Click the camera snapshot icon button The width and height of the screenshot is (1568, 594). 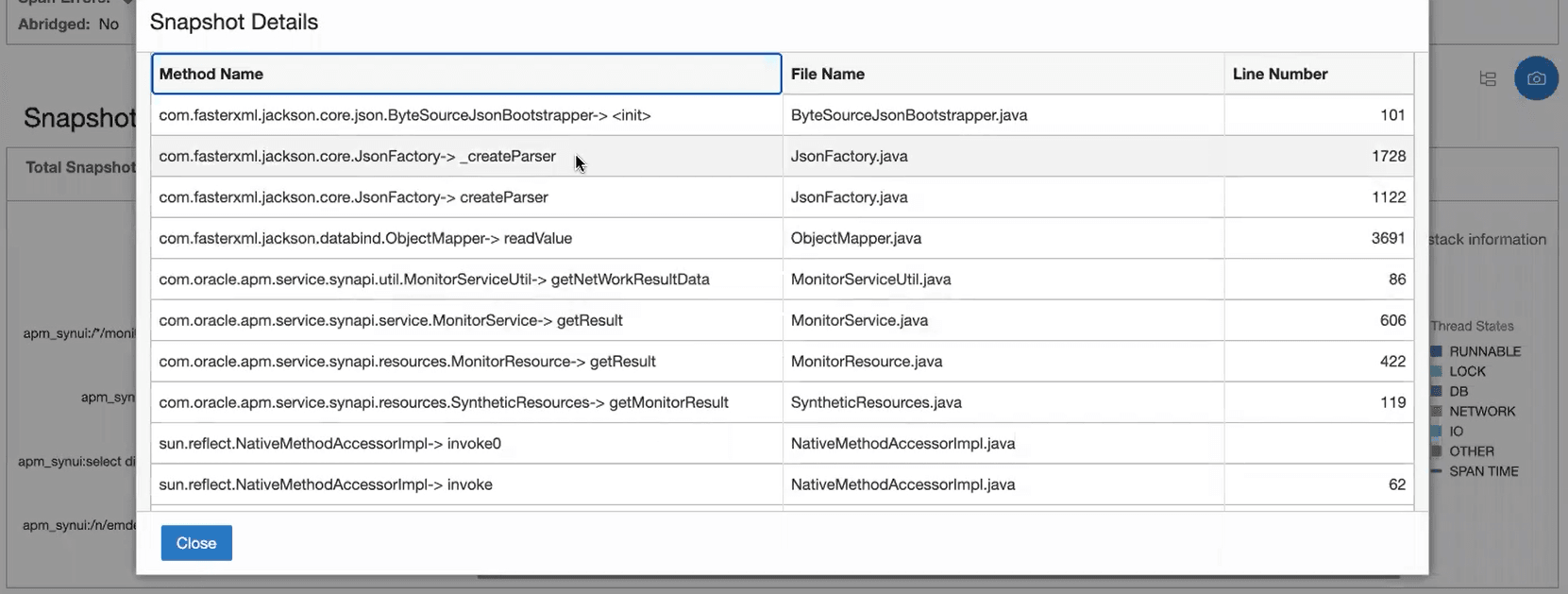pos(1536,79)
